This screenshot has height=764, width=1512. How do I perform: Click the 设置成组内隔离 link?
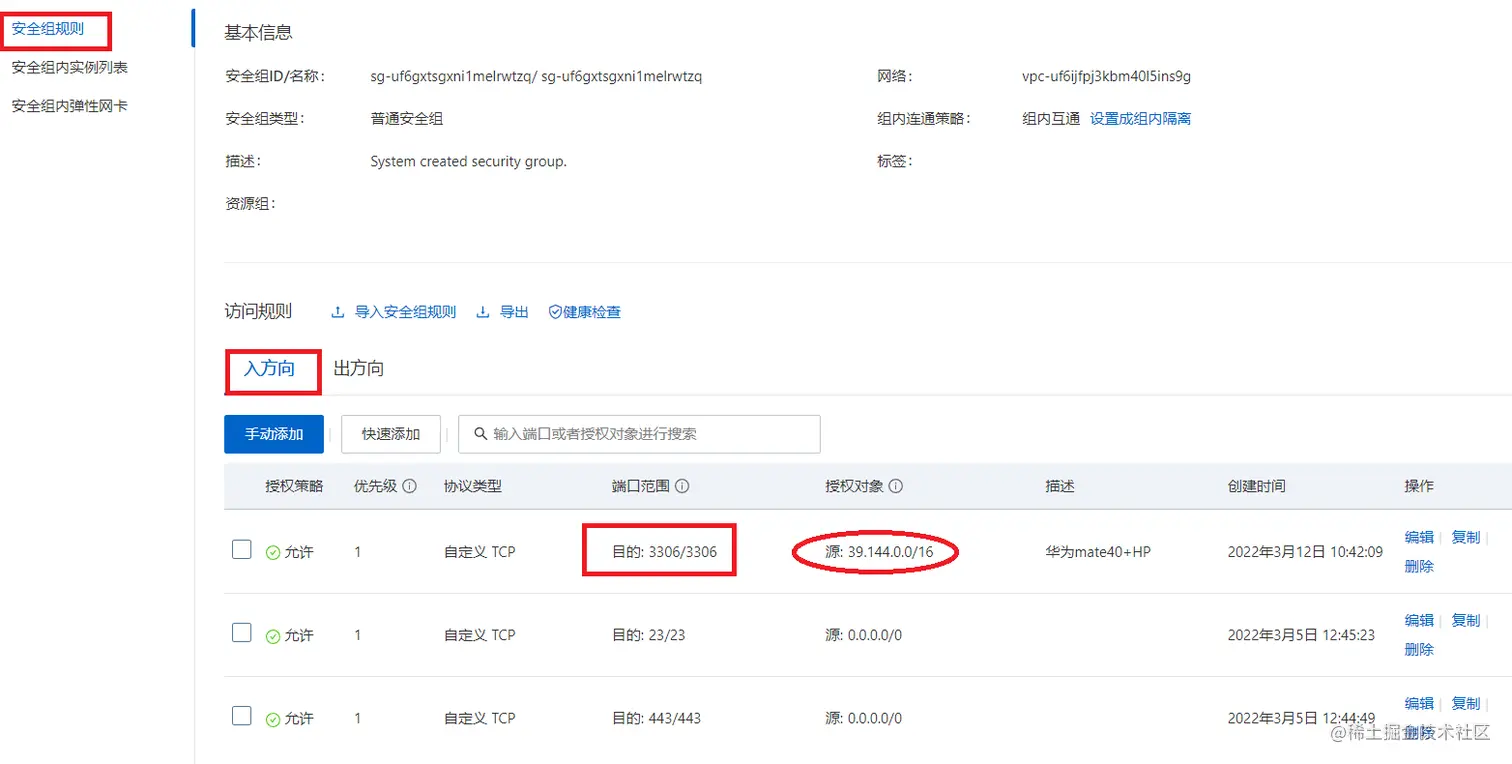tap(1140, 119)
